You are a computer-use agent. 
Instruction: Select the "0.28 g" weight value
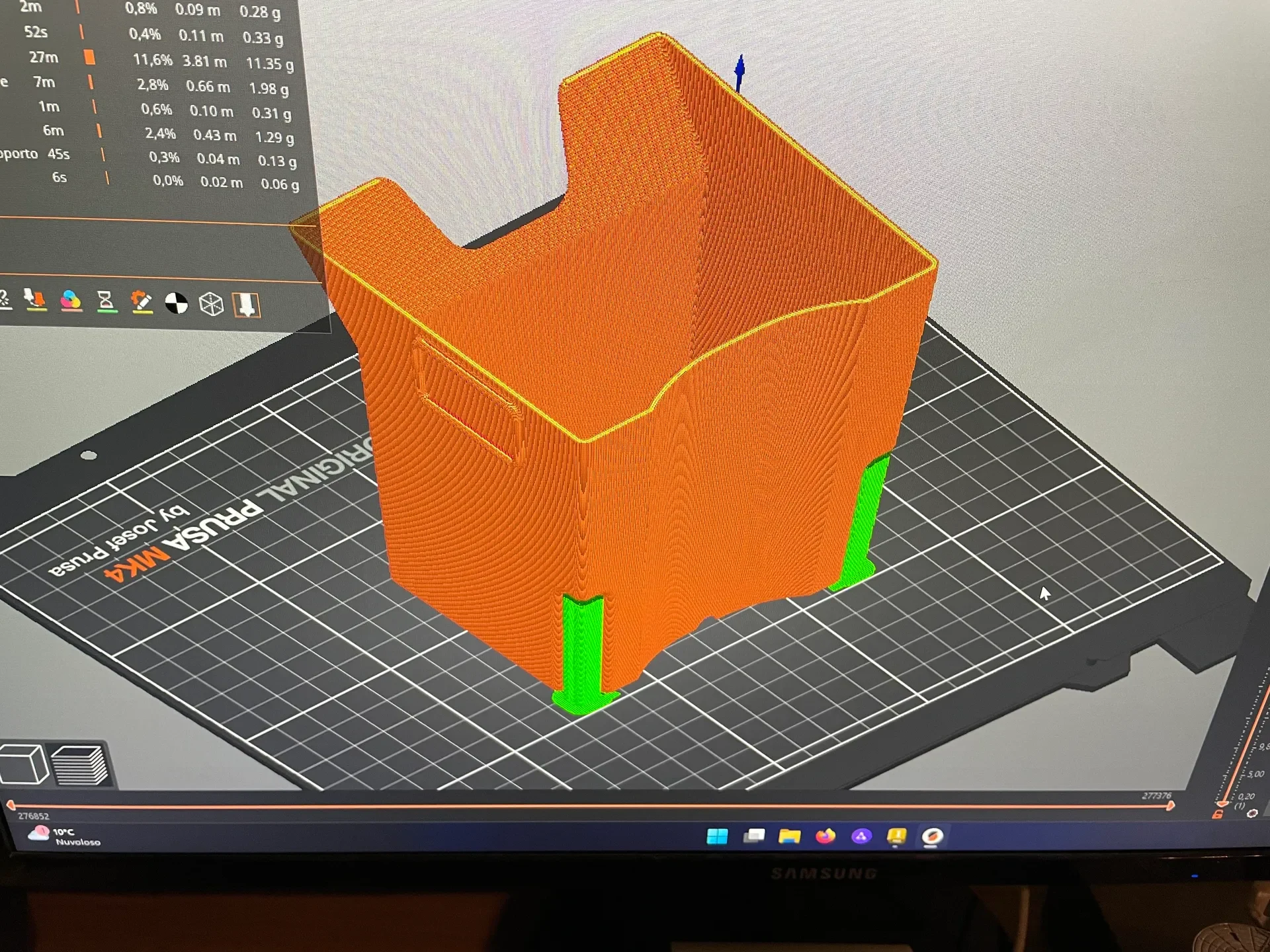tap(260, 12)
